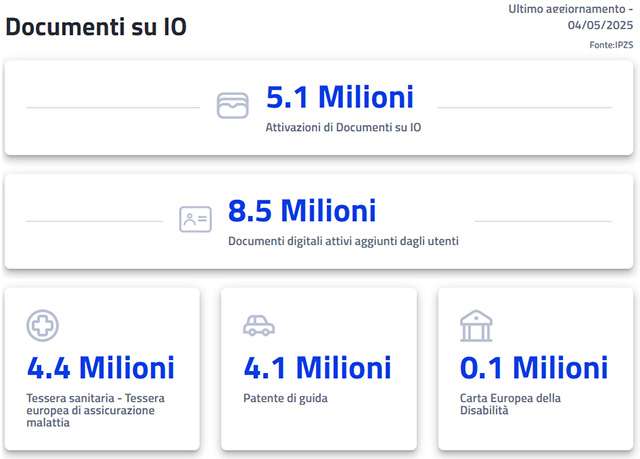
Task: Click the line left of the wallet icon
Action: [112, 107]
